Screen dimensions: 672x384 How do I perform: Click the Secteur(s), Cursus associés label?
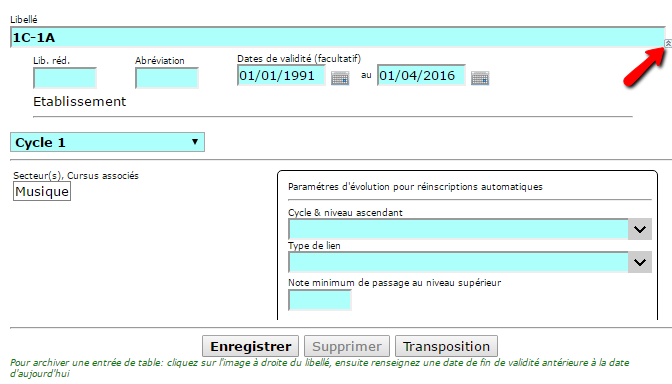pos(76,175)
